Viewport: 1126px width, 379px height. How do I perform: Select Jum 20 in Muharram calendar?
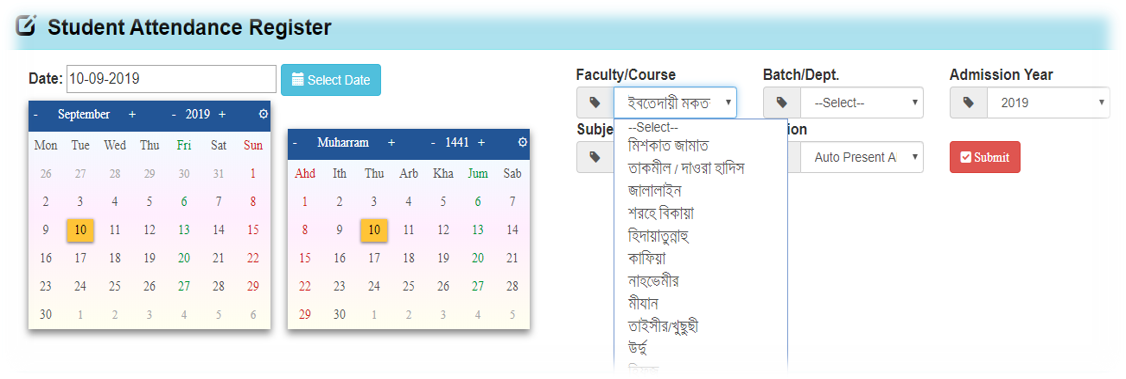(x=478, y=258)
